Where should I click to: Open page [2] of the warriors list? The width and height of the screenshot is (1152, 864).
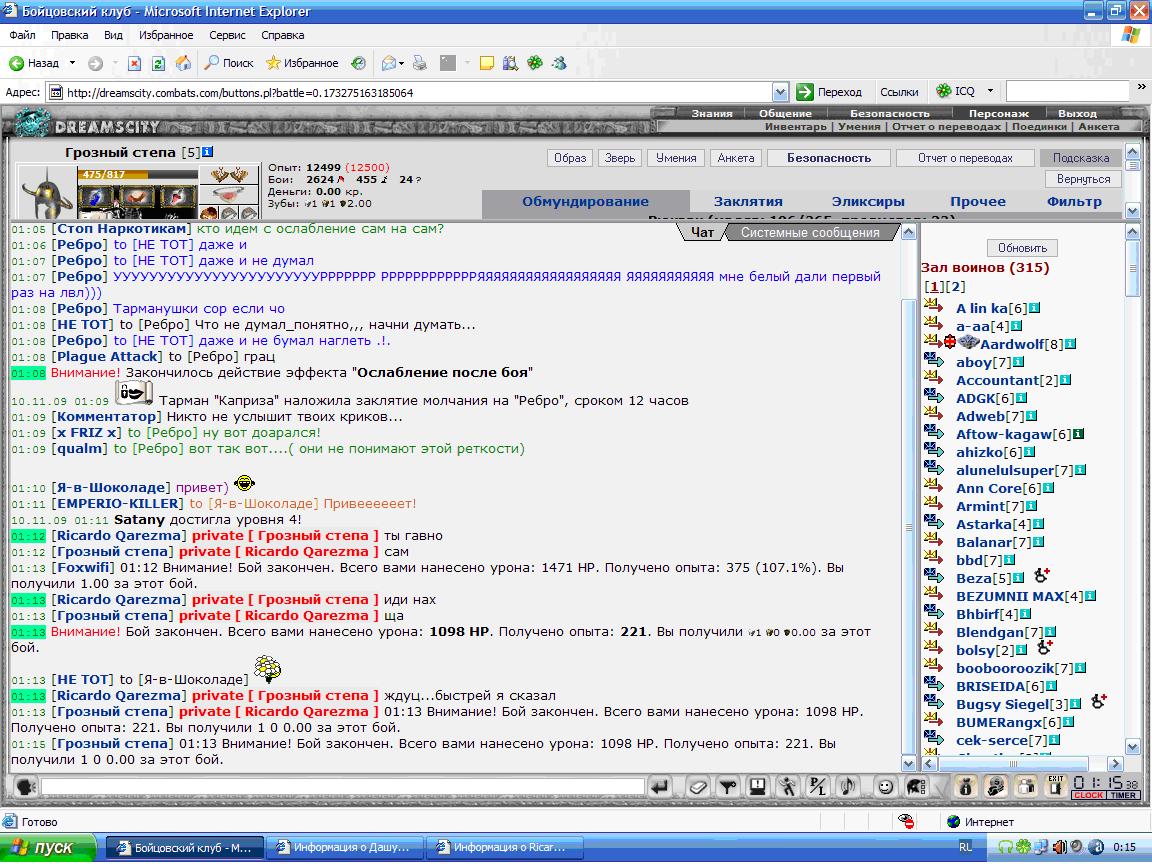[x=956, y=287]
